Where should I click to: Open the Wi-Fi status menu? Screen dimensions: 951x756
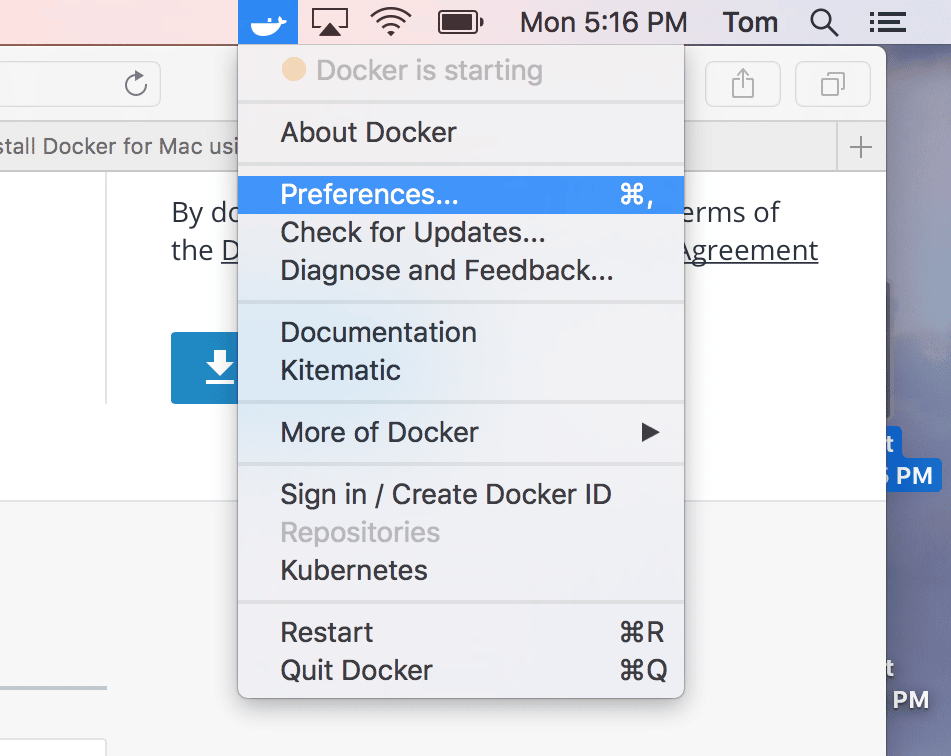(391, 22)
